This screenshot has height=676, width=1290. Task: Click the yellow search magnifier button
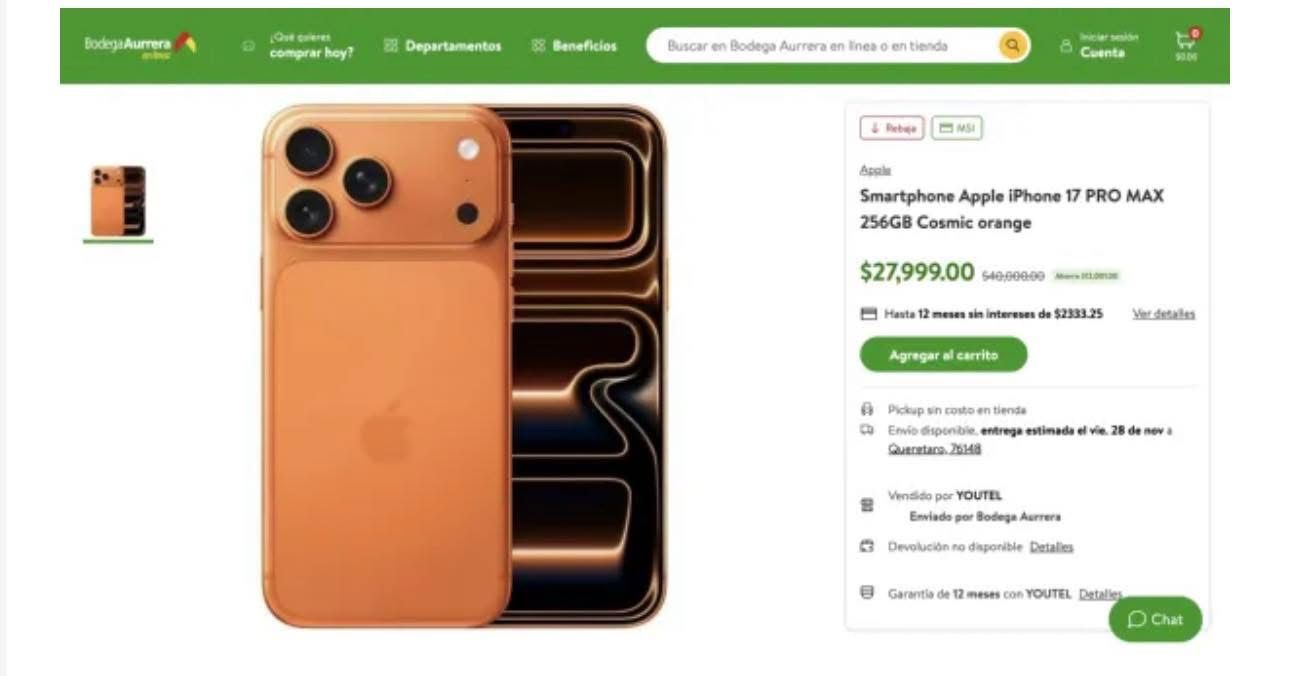click(1013, 45)
